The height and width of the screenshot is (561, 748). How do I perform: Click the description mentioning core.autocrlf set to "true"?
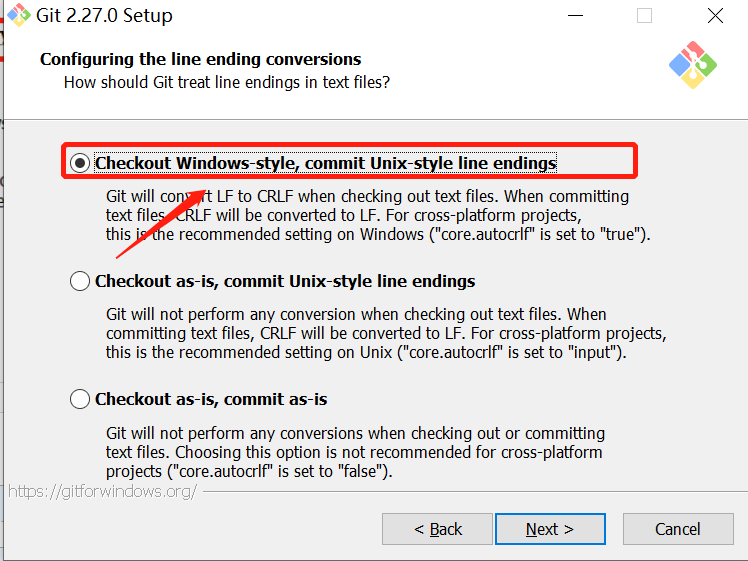pos(378,215)
